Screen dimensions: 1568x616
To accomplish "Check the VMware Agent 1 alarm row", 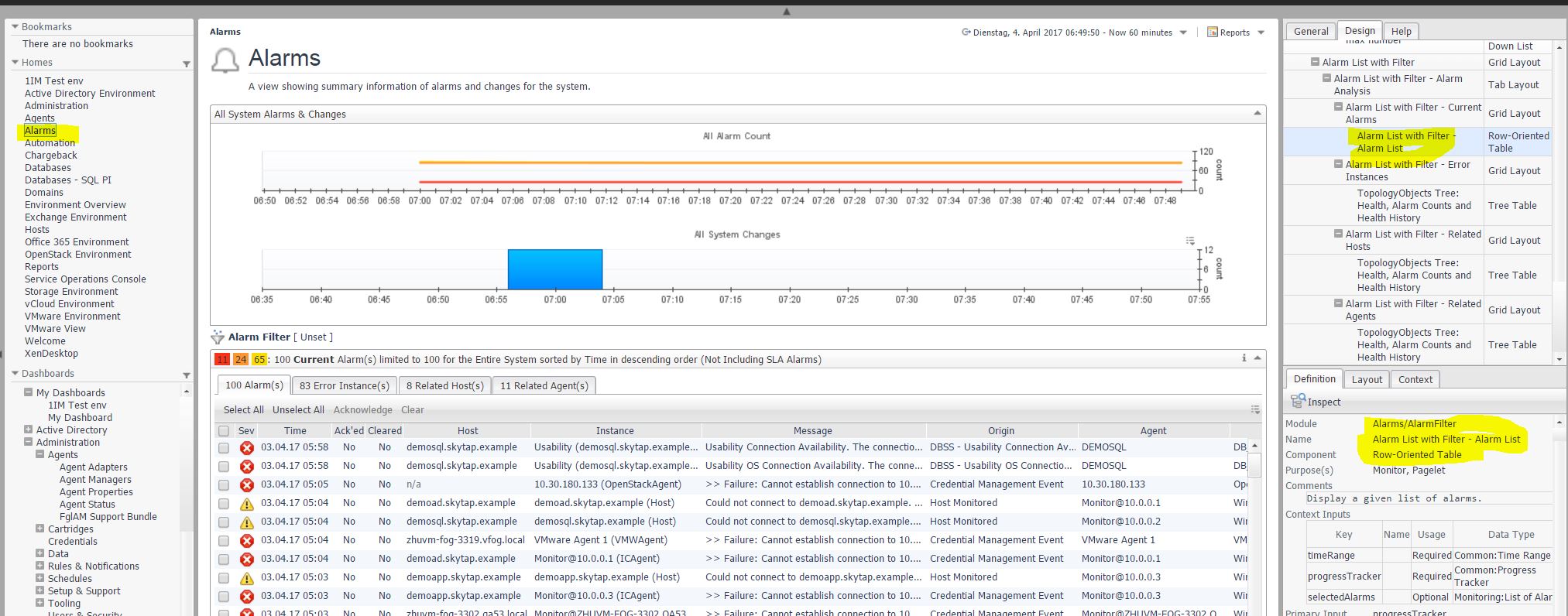I will tap(224, 540).
